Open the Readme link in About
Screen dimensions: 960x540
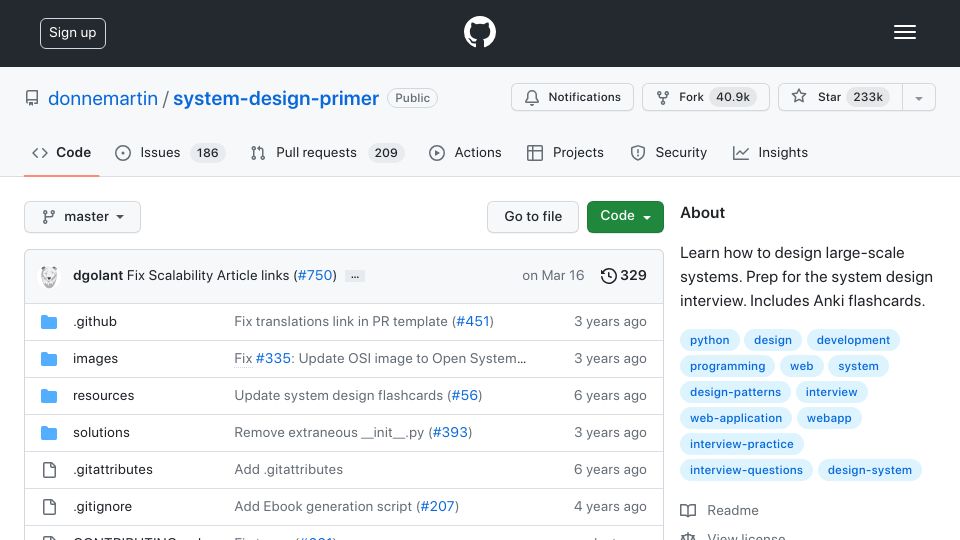[x=732, y=511]
